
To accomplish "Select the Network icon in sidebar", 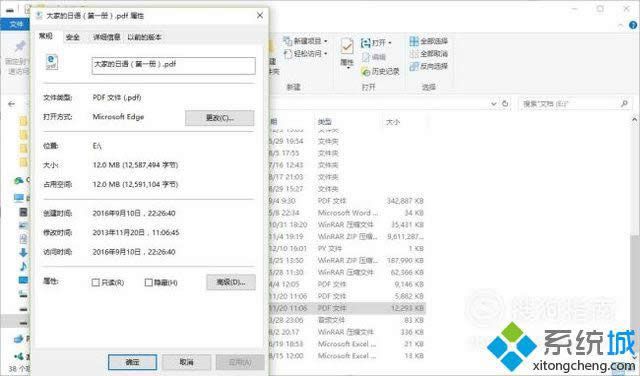I will pyautogui.click(x=19, y=357).
